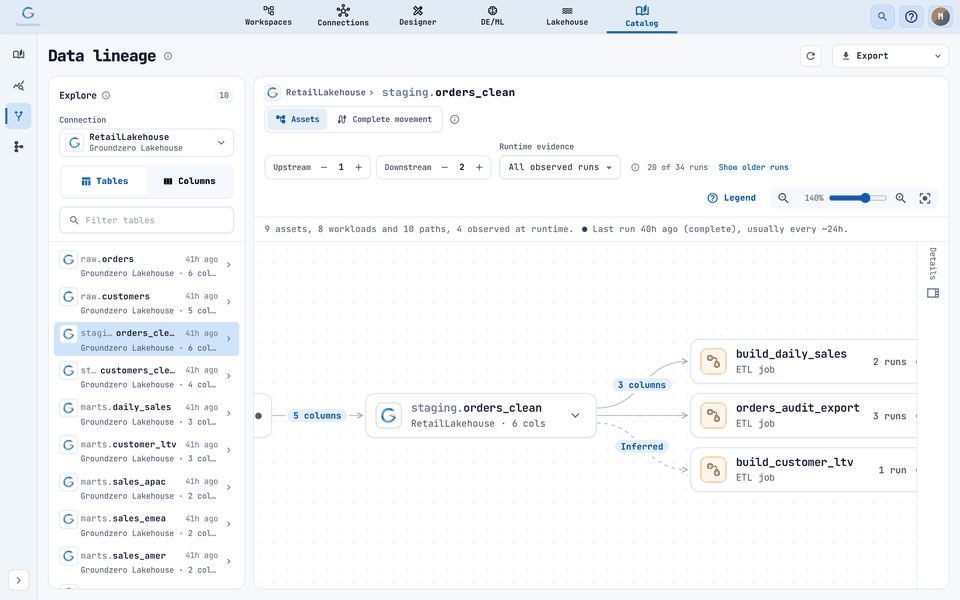Open the RetailLakehouse connection dropdown

pos(146,143)
